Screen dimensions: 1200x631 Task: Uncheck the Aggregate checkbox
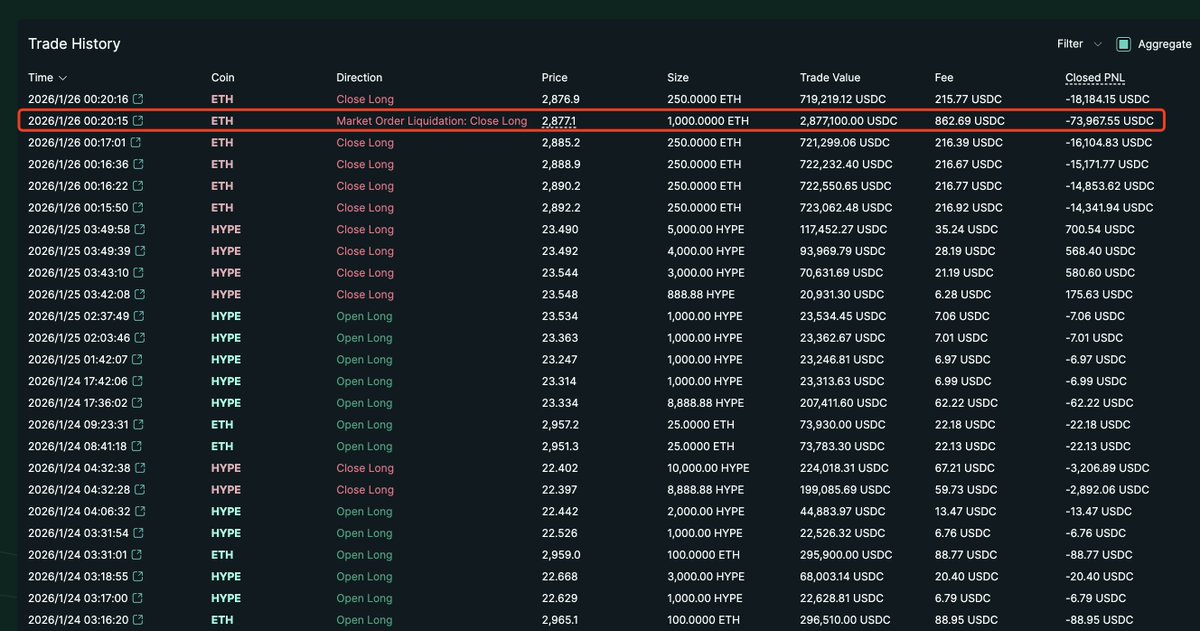coord(1124,44)
